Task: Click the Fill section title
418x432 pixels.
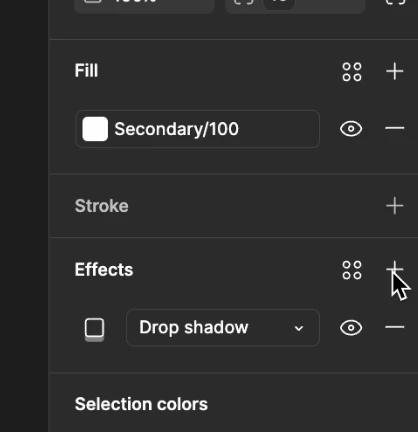Action: point(86,71)
